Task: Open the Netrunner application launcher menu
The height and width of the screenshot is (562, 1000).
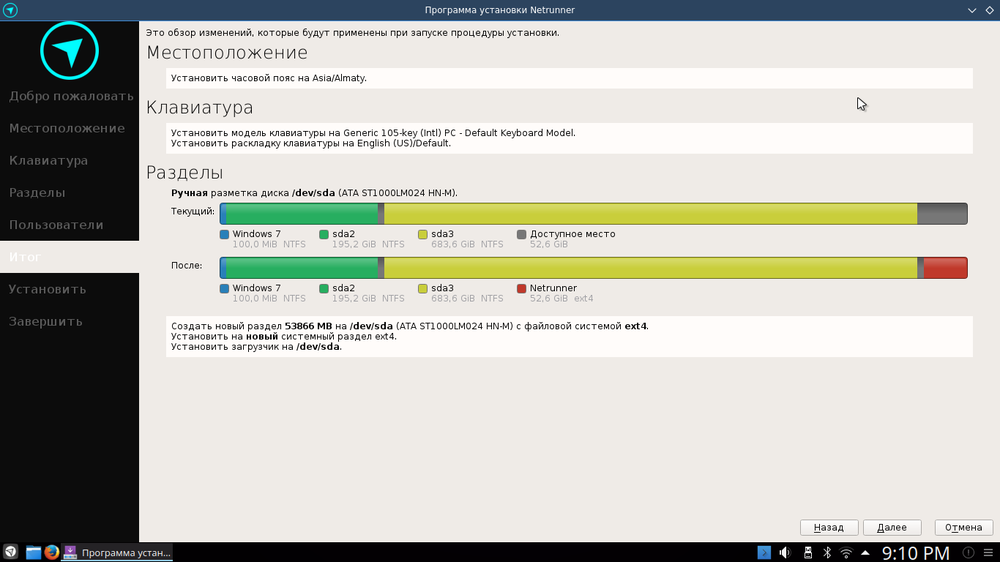Action: 10,552
